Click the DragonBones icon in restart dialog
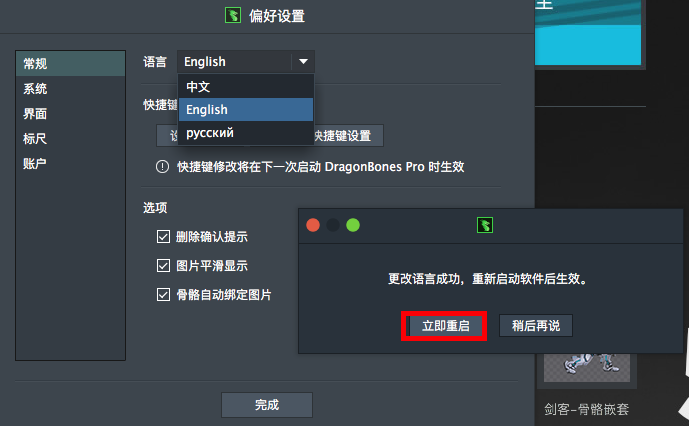 (485, 225)
